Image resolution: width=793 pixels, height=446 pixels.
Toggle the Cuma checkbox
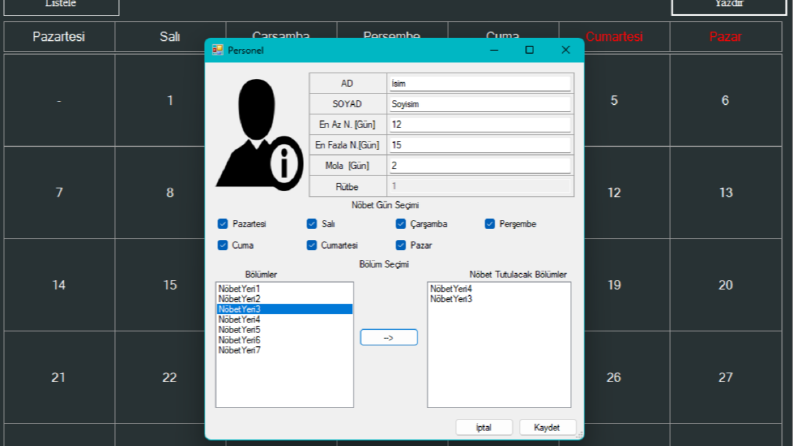click(223, 245)
